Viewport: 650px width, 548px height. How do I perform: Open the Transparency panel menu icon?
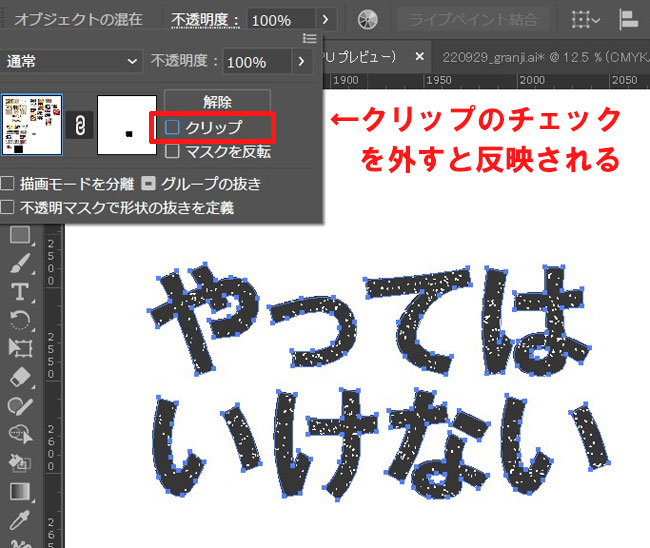[x=310, y=38]
